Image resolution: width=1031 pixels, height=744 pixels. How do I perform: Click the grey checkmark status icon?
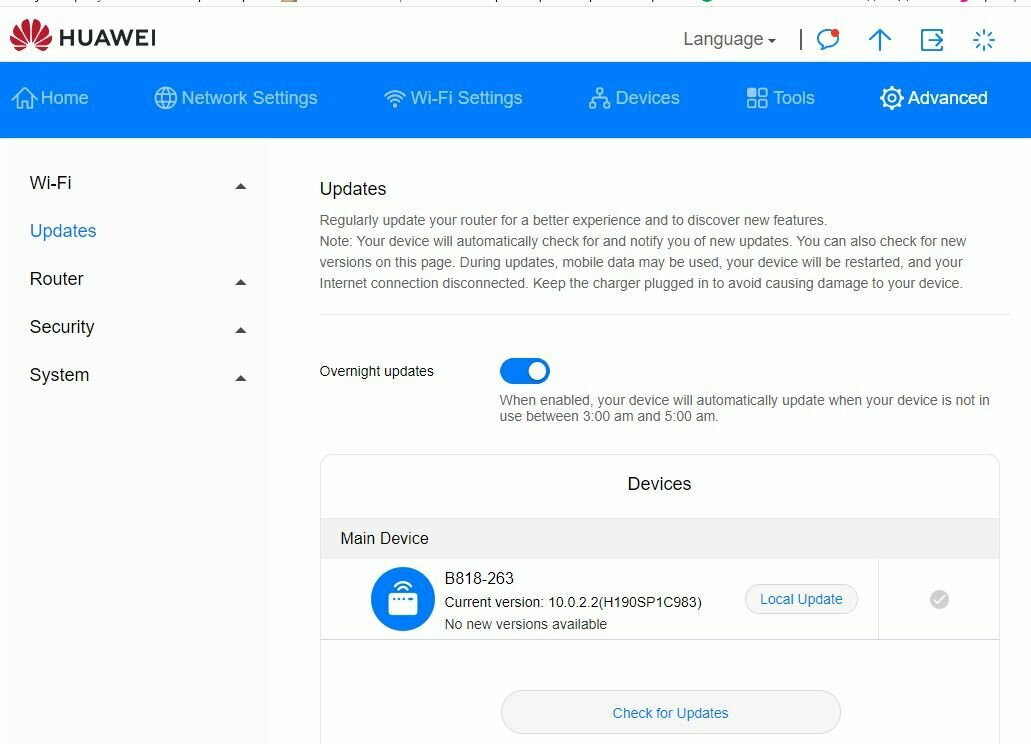(939, 599)
